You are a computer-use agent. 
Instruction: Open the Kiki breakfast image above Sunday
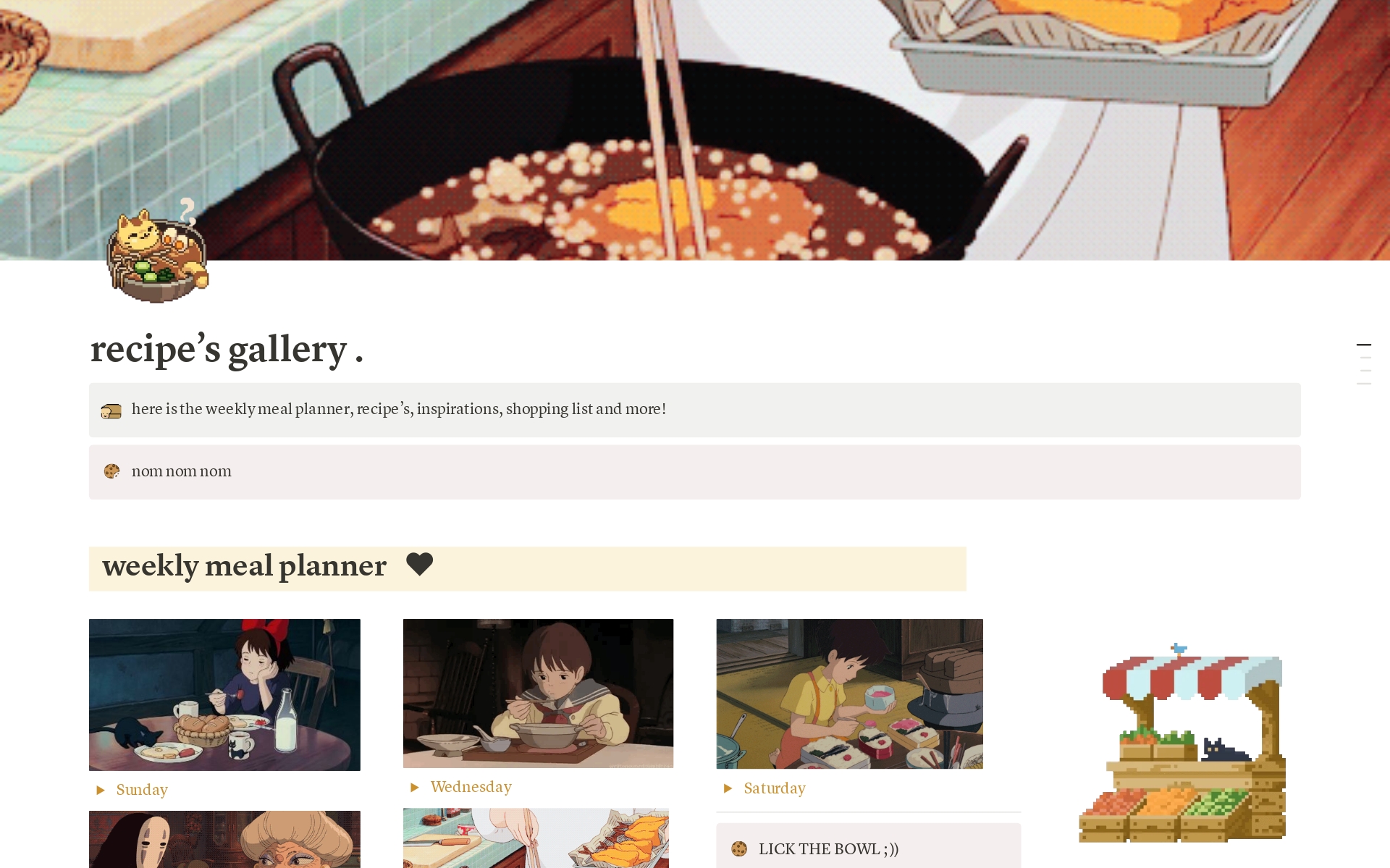(x=224, y=695)
